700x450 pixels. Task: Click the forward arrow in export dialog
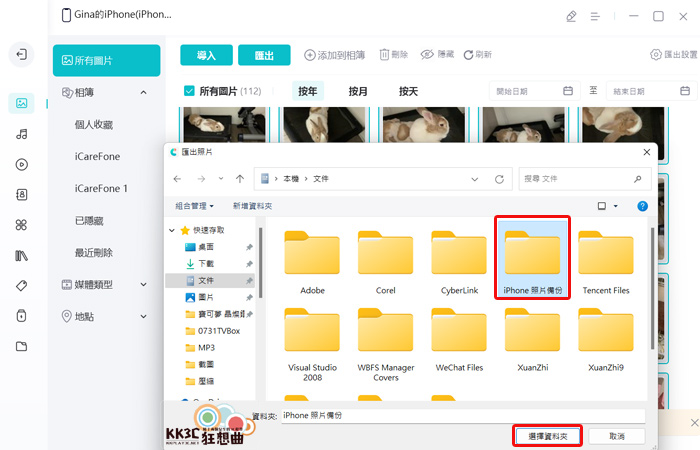tap(201, 179)
